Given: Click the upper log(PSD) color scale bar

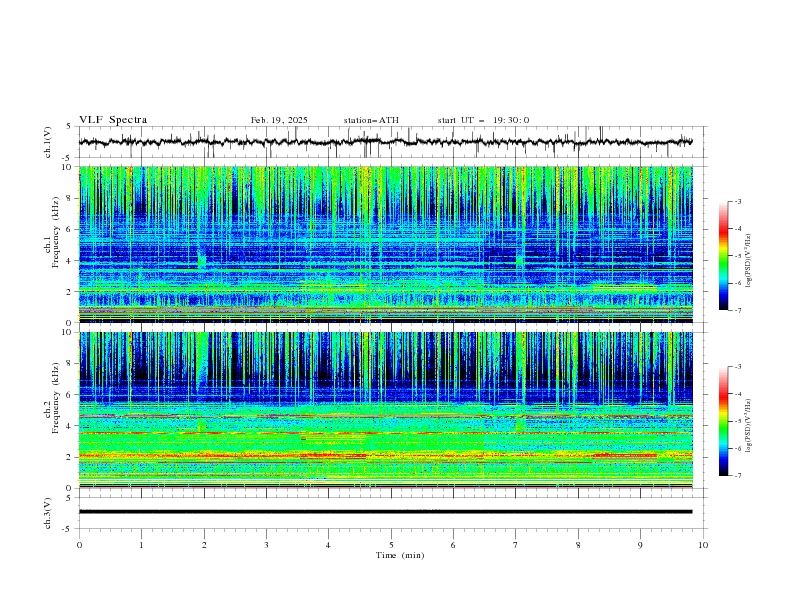Looking at the screenshot, I should tap(724, 255).
